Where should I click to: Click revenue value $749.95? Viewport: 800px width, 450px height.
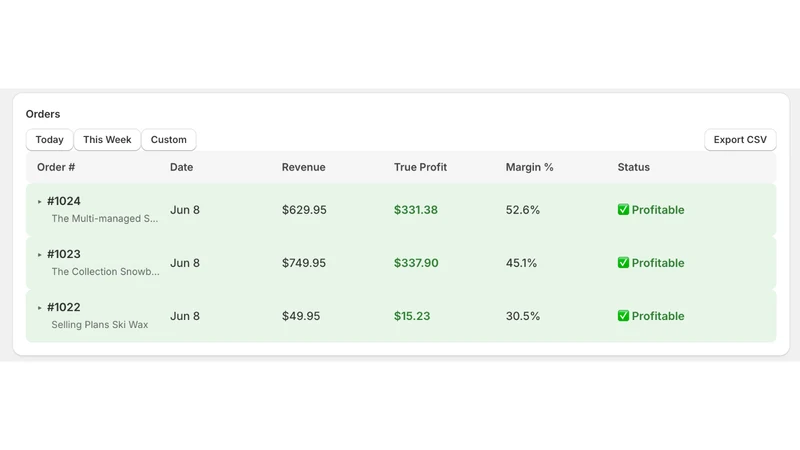point(304,263)
